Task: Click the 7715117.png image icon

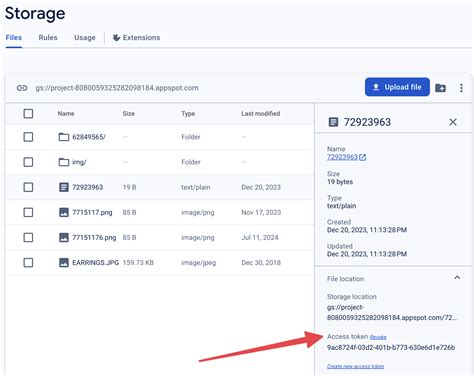Action: pyautogui.click(x=64, y=212)
